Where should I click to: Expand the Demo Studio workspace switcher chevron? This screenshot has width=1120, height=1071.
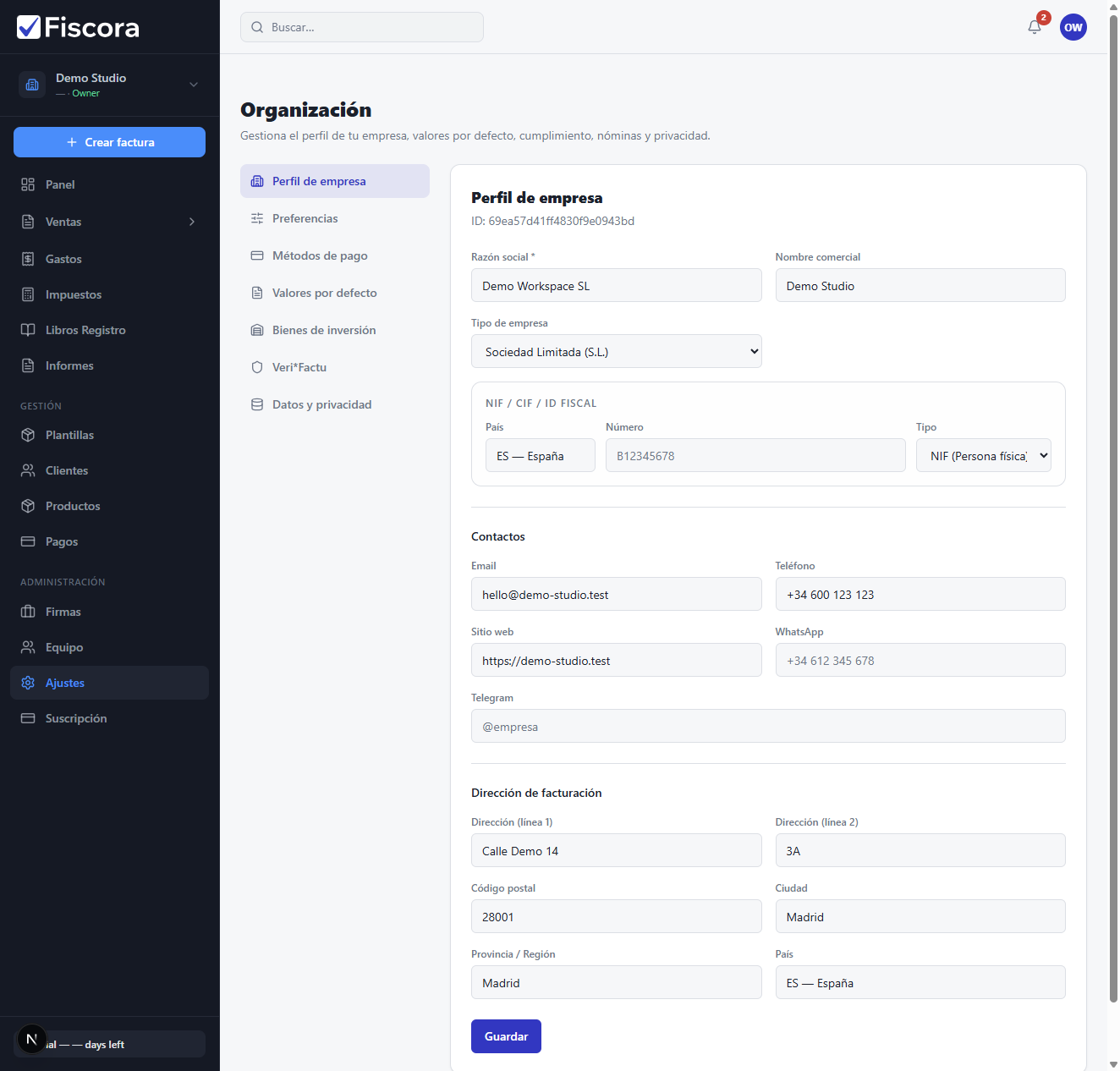point(194,85)
